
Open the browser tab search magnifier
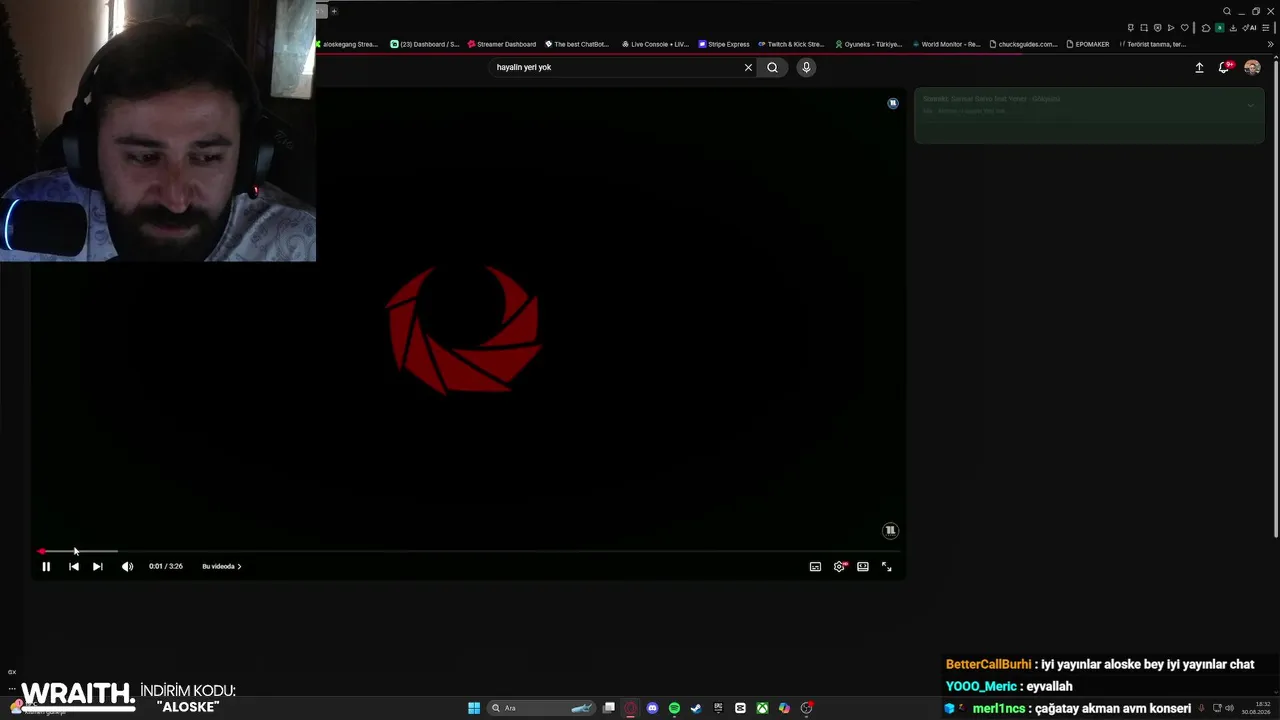[1227, 11]
